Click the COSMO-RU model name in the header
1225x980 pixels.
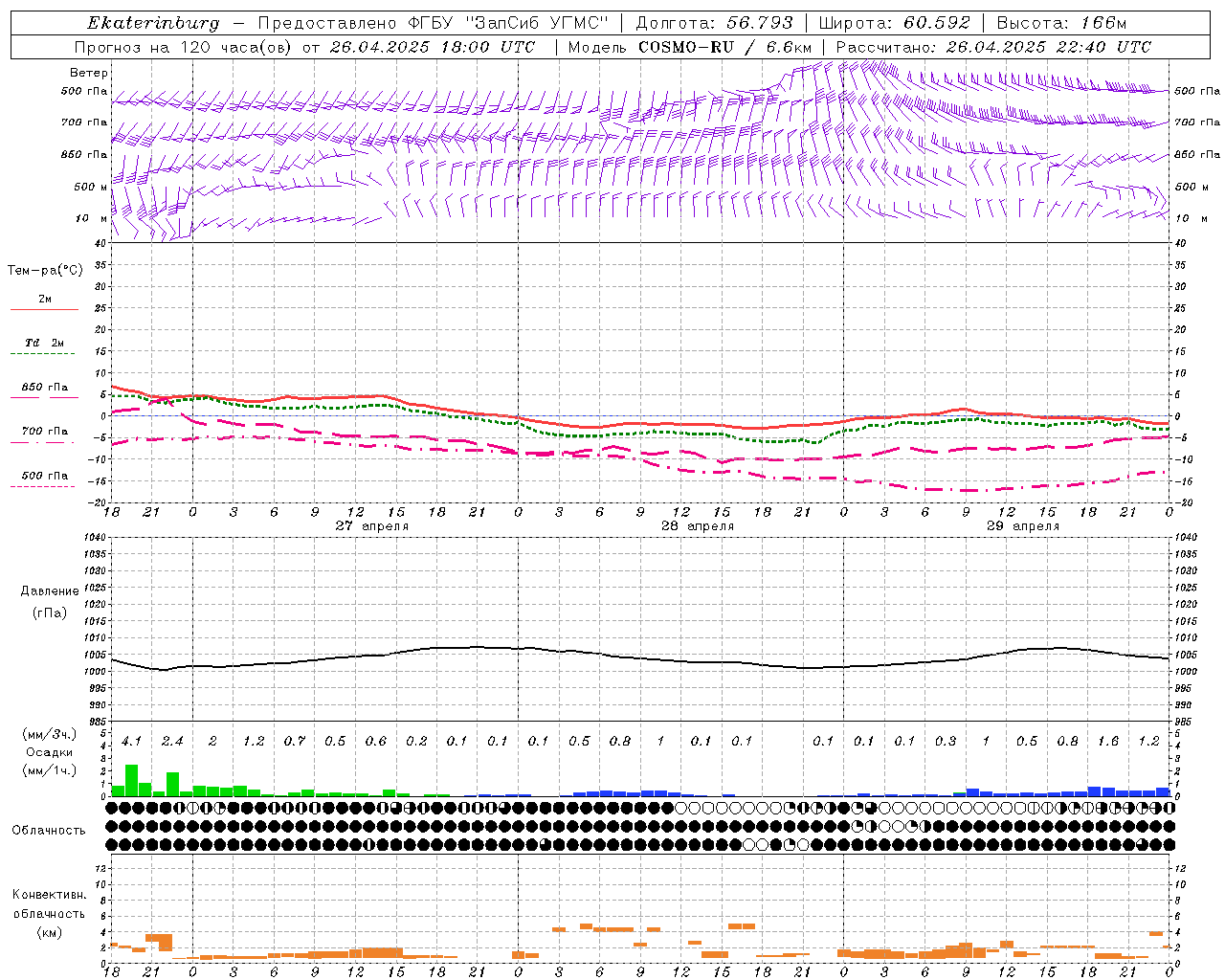[686, 47]
